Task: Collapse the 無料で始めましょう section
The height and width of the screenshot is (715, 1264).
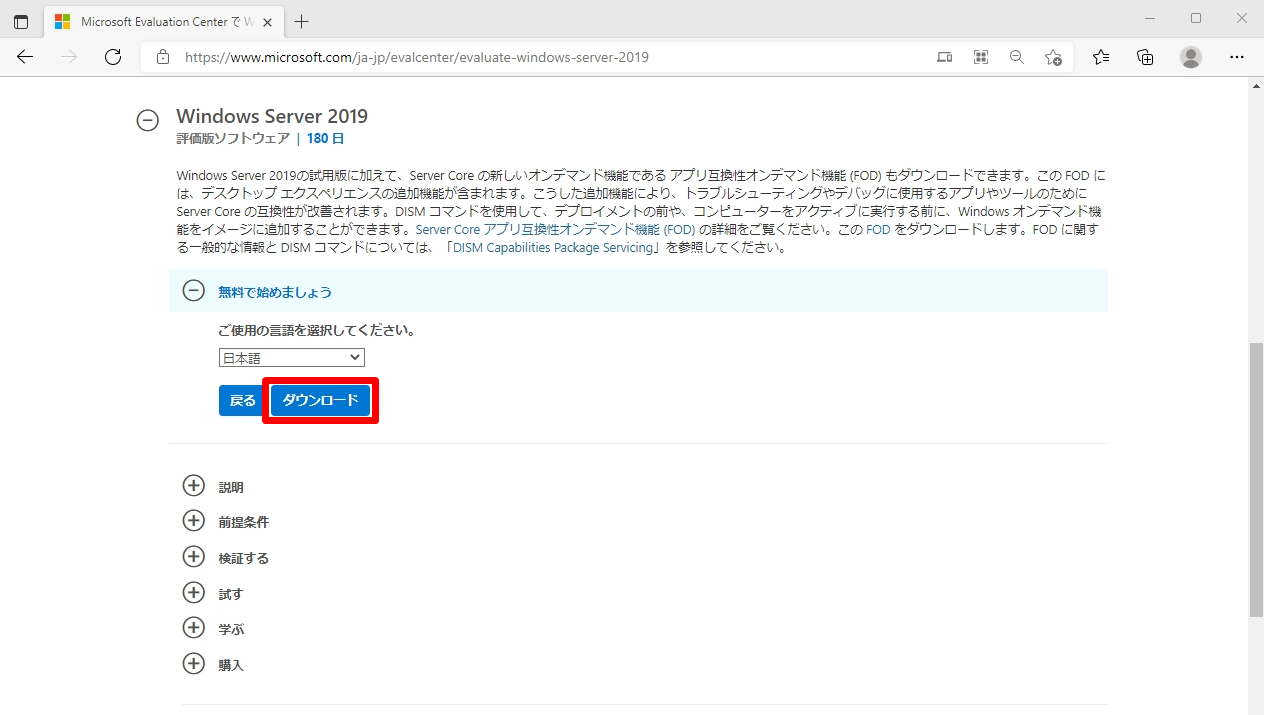Action: click(194, 291)
